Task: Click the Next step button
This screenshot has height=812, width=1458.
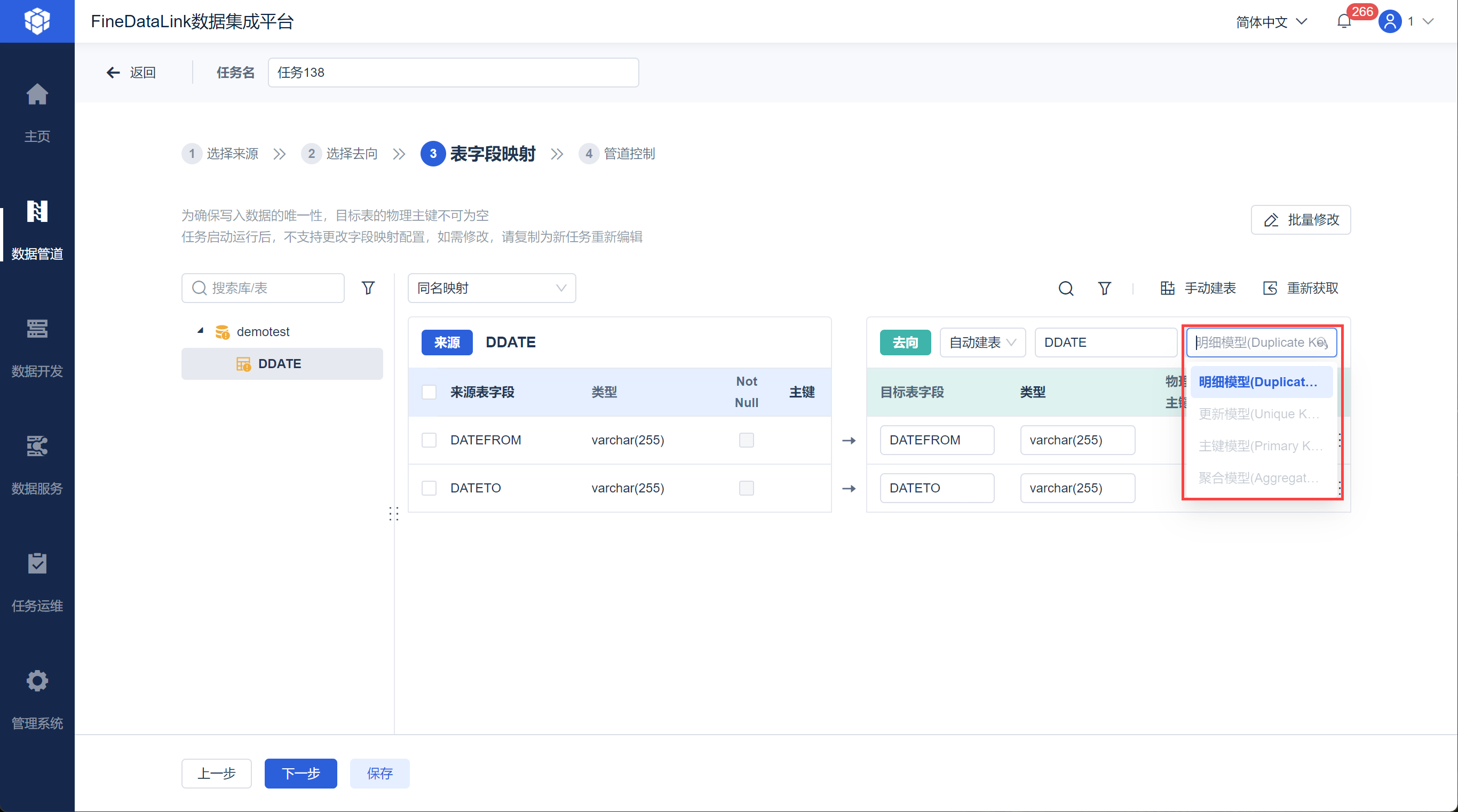Action: (x=300, y=773)
